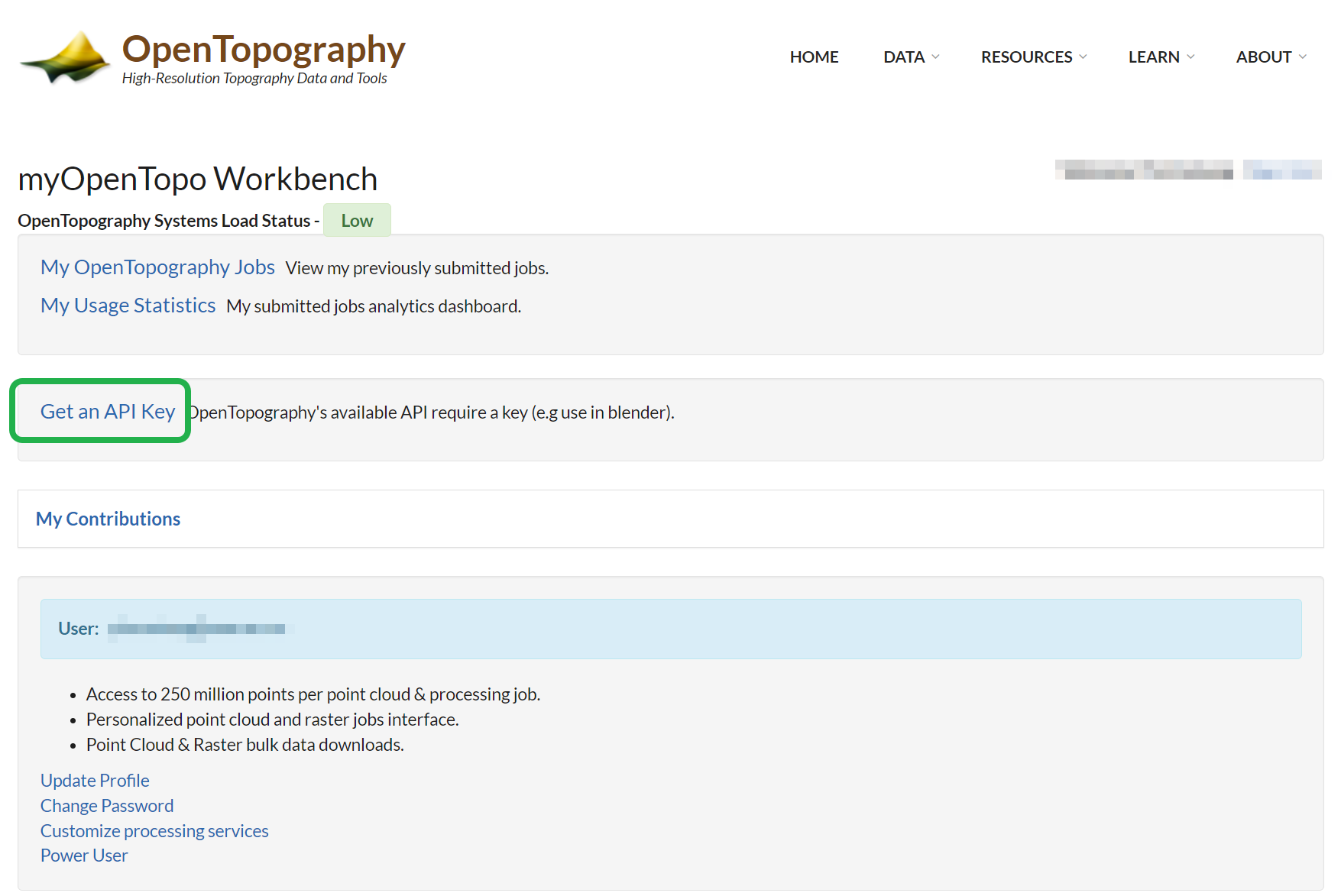Click the Low system load status badge
The height and width of the screenshot is (896, 1341).
[x=356, y=220]
